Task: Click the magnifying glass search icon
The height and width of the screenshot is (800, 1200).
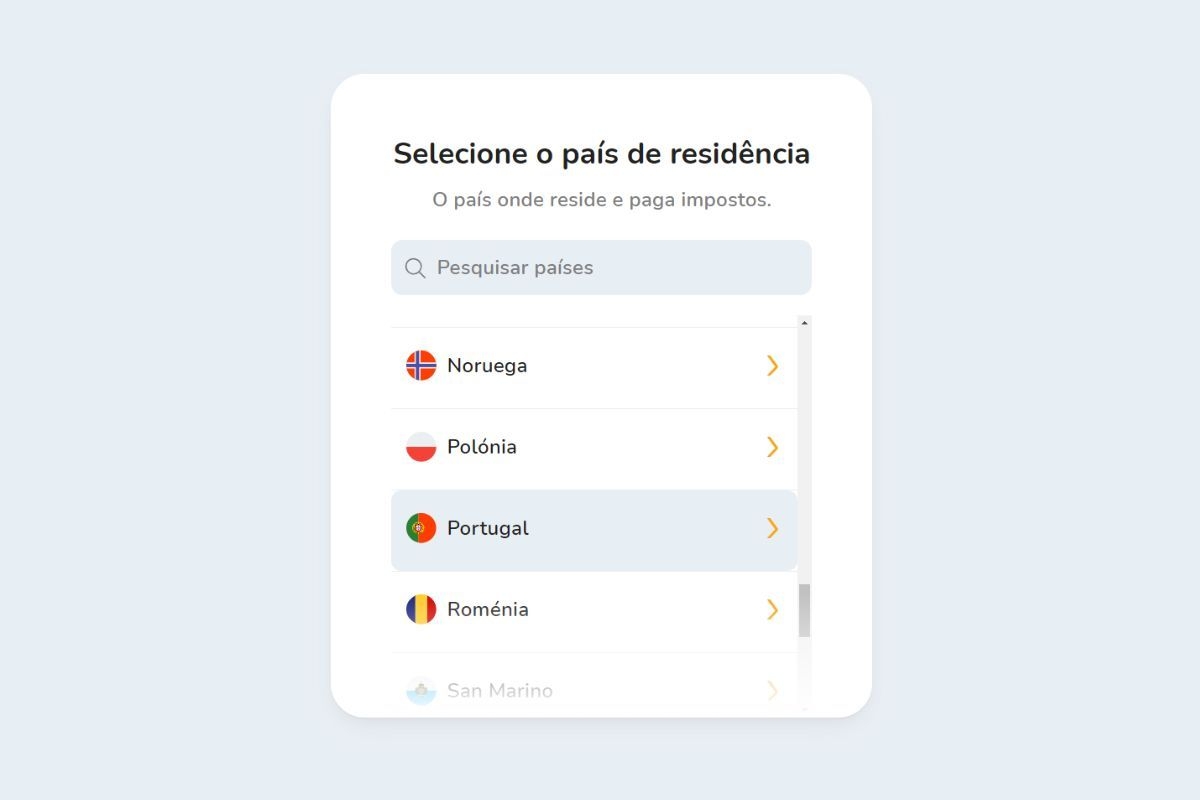Action: click(x=414, y=267)
